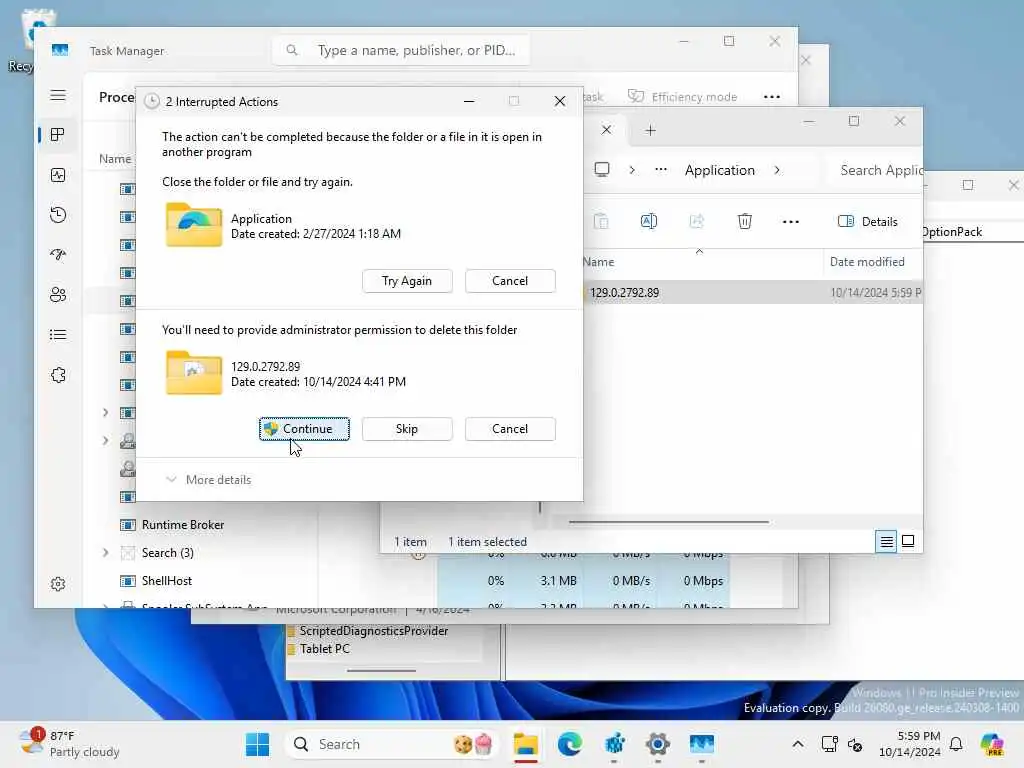The height and width of the screenshot is (768, 1024).
Task: Click Efficiency mode in Task Manager
Action: click(x=682, y=97)
